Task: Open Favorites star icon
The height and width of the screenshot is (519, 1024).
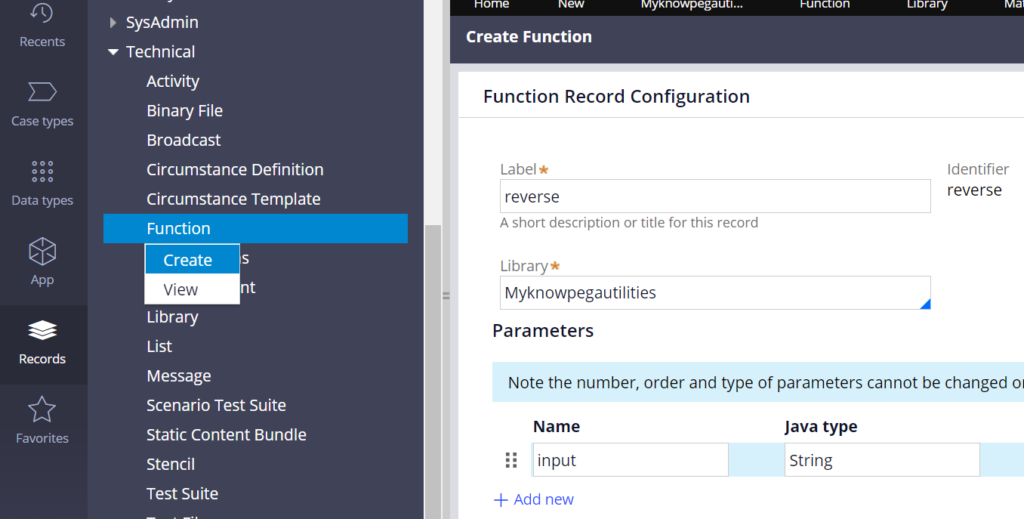Action: point(42,409)
